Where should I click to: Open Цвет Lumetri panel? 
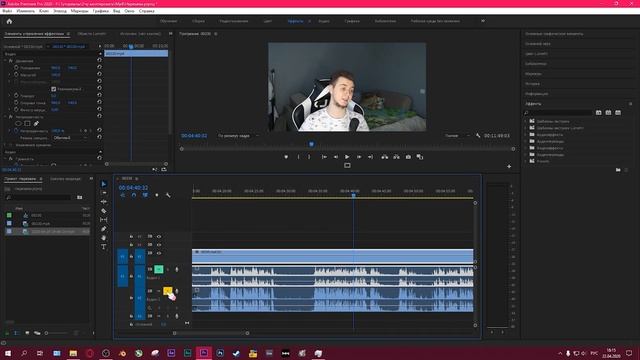536,54
